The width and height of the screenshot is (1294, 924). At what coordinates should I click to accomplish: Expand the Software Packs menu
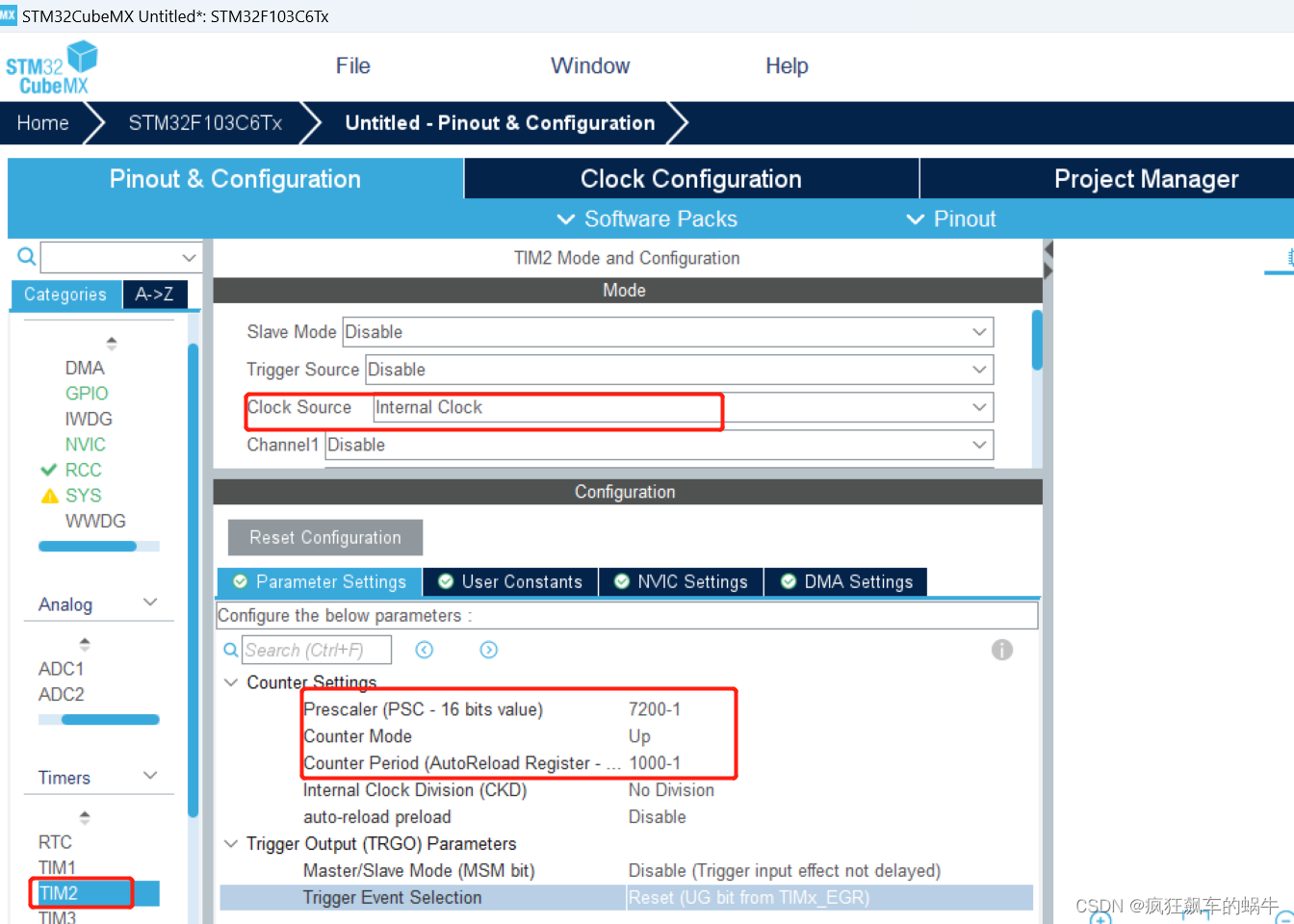(x=647, y=219)
